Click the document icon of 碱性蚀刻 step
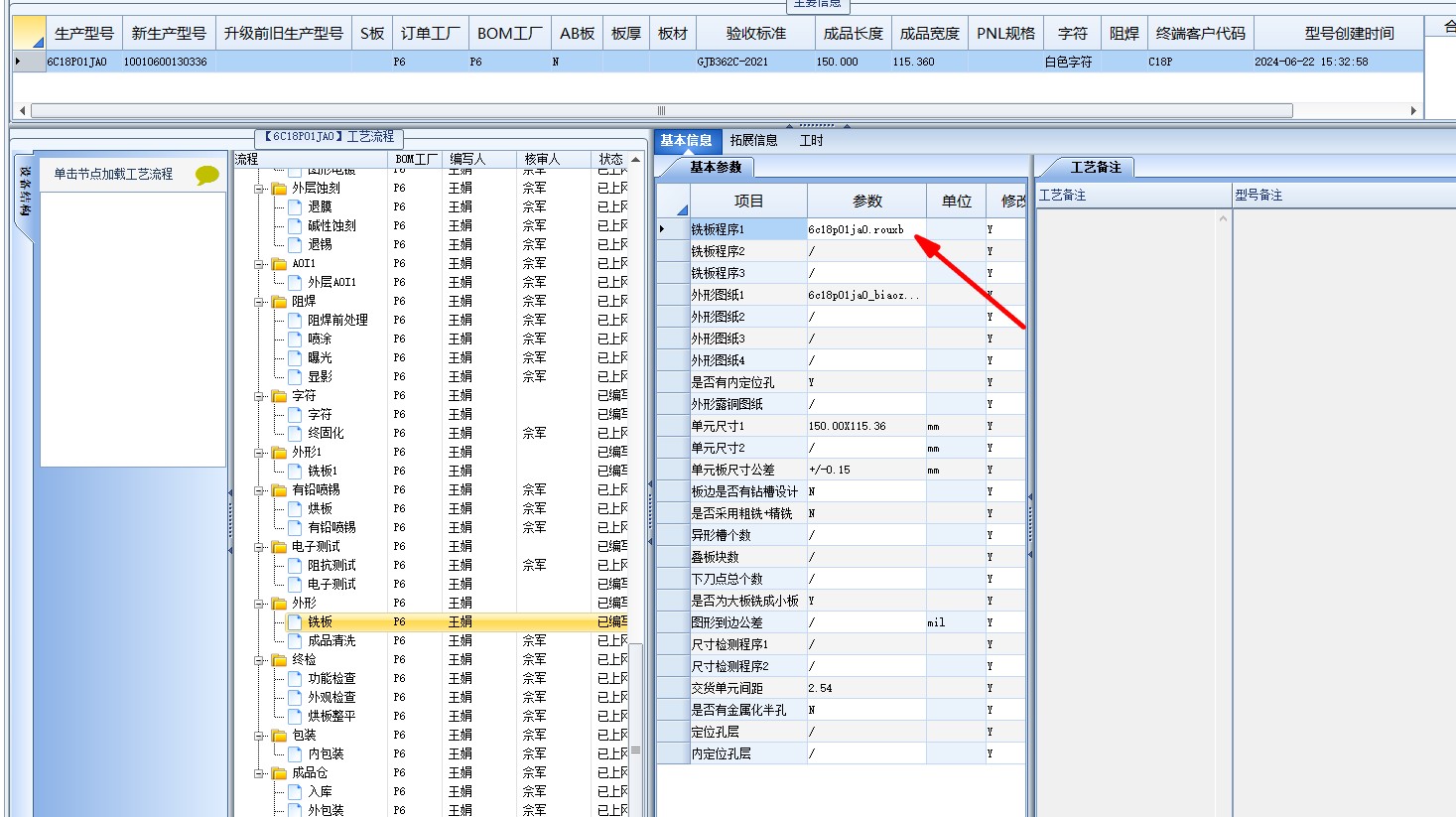 click(x=295, y=225)
